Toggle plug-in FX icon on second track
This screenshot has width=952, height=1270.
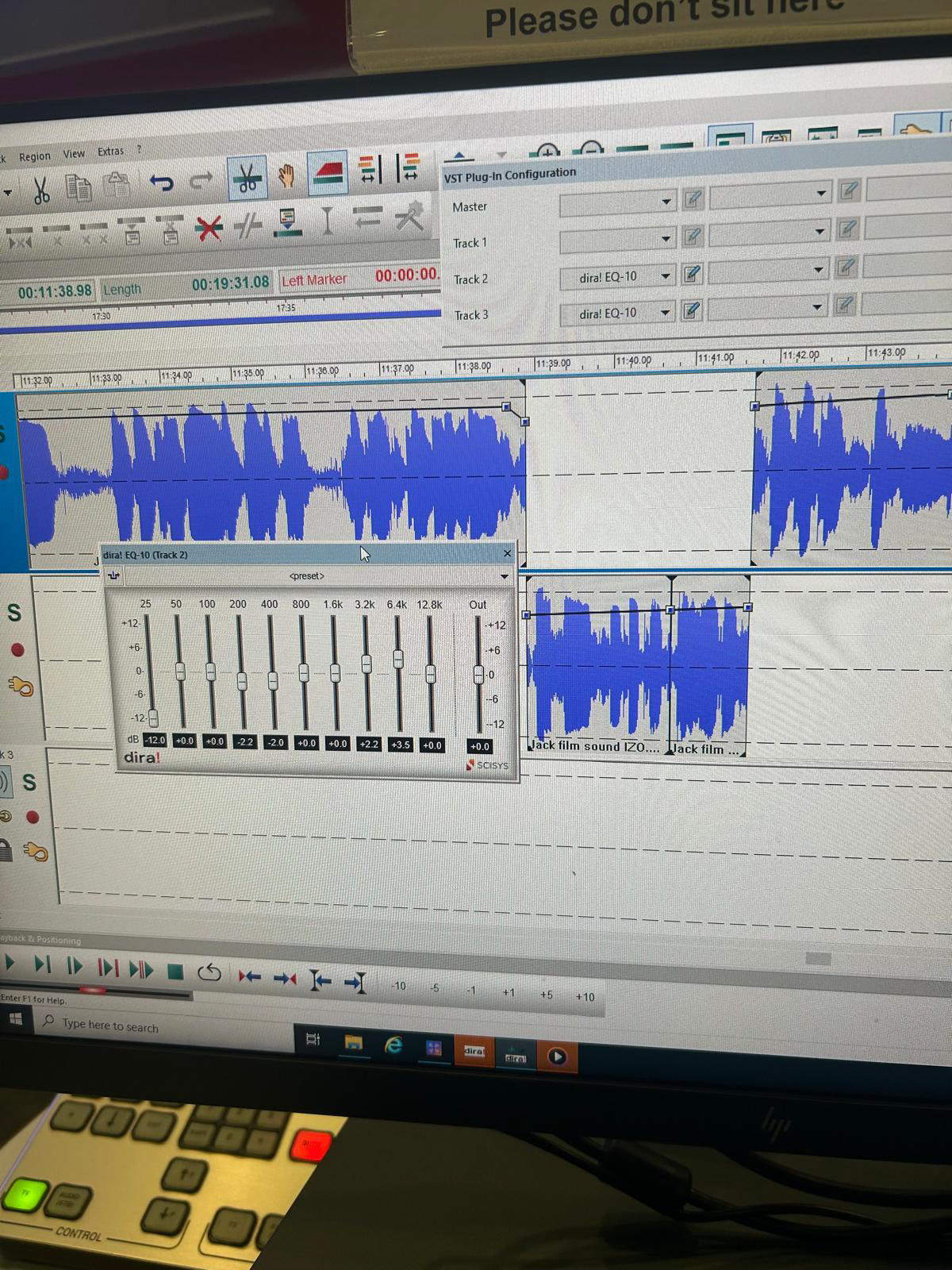pos(21,686)
